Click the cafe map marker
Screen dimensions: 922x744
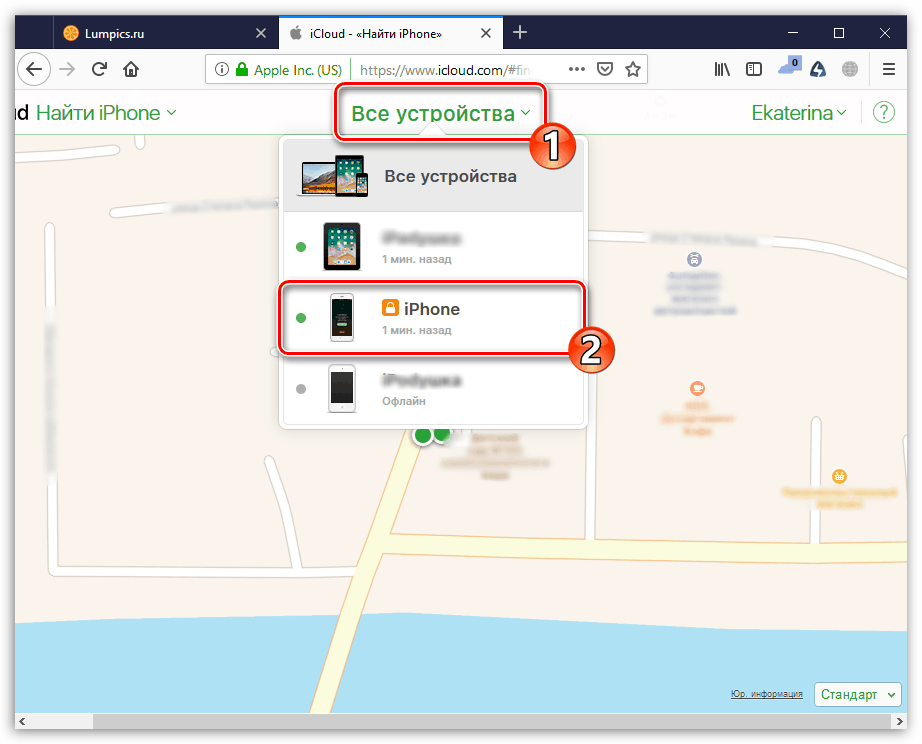pyautogui.click(x=697, y=388)
